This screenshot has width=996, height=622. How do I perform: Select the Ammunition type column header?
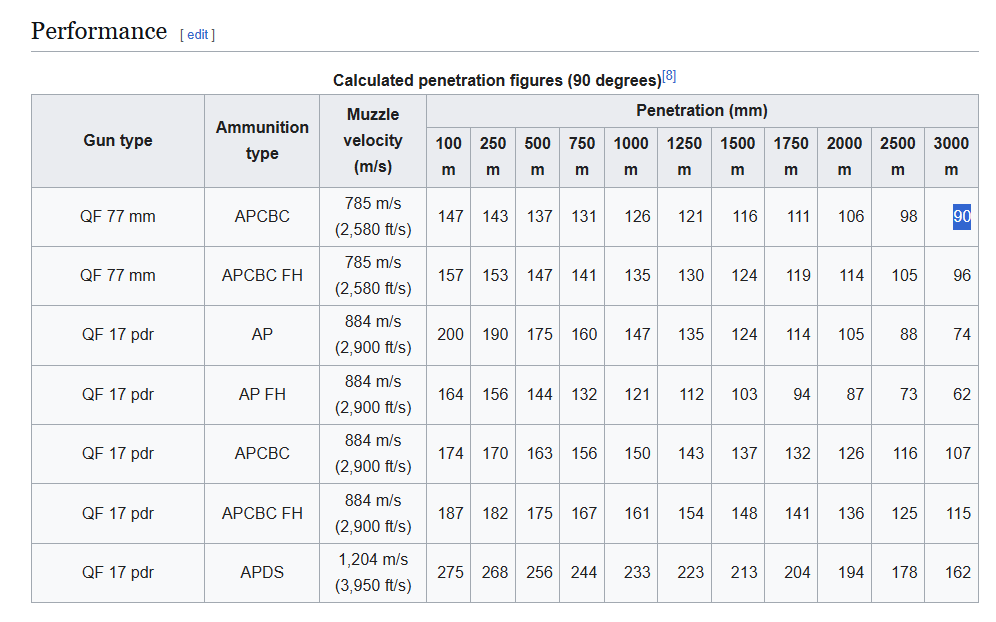click(x=262, y=141)
